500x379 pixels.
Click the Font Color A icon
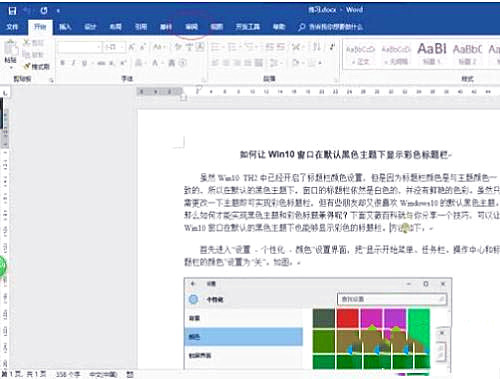pos(155,63)
